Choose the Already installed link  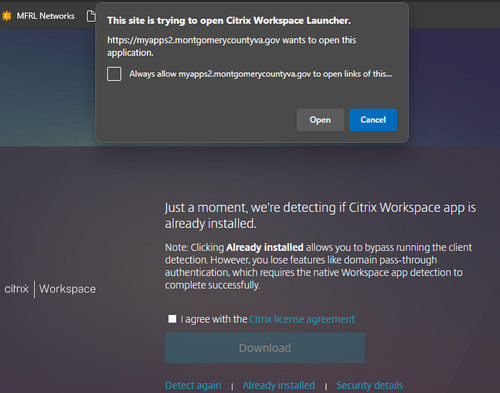pyautogui.click(x=279, y=385)
